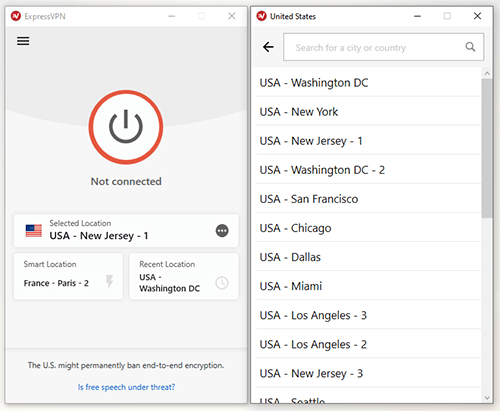
Task: Click the Recent Location clock icon
Action: [x=222, y=283]
